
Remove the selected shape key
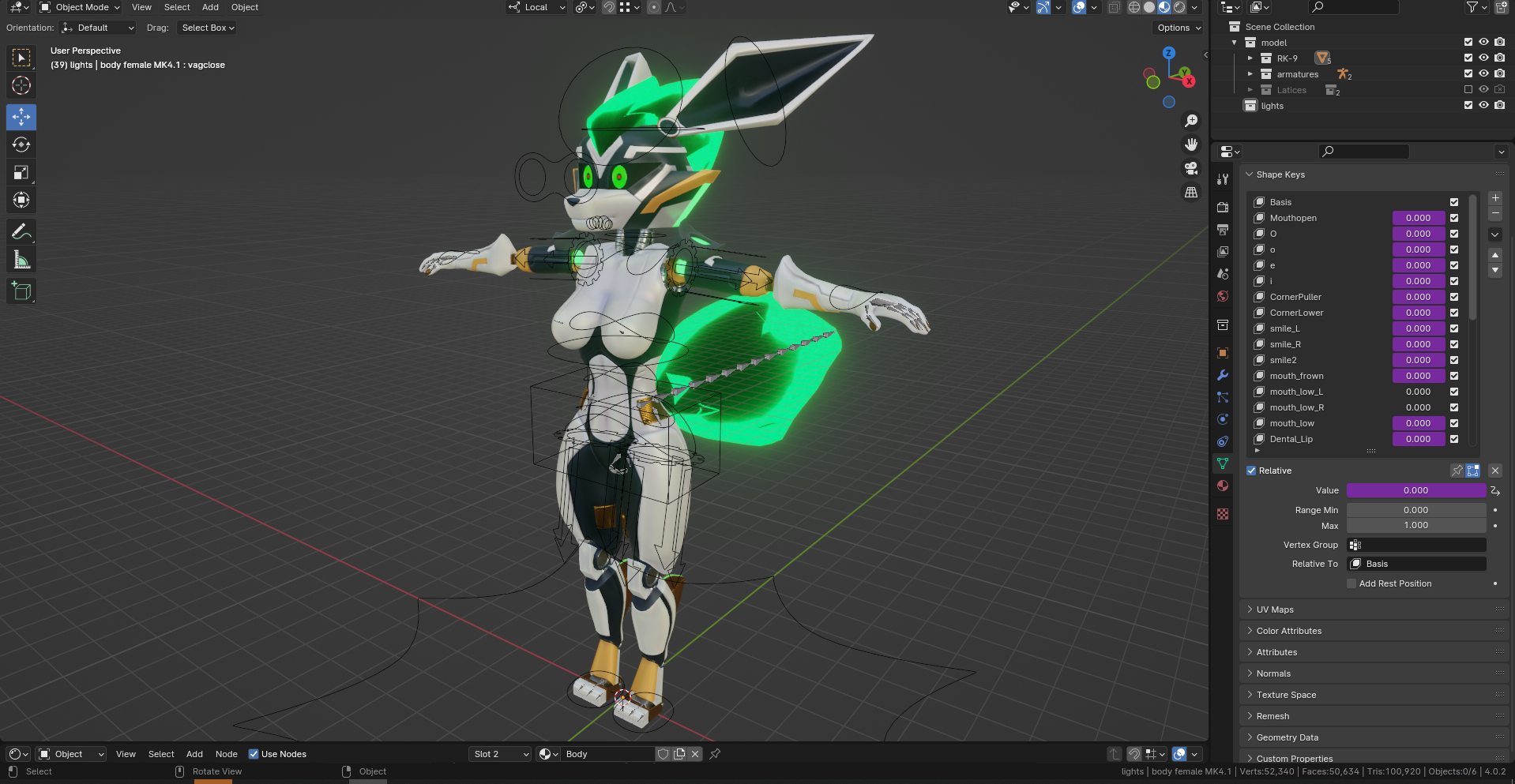[x=1494, y=214]
